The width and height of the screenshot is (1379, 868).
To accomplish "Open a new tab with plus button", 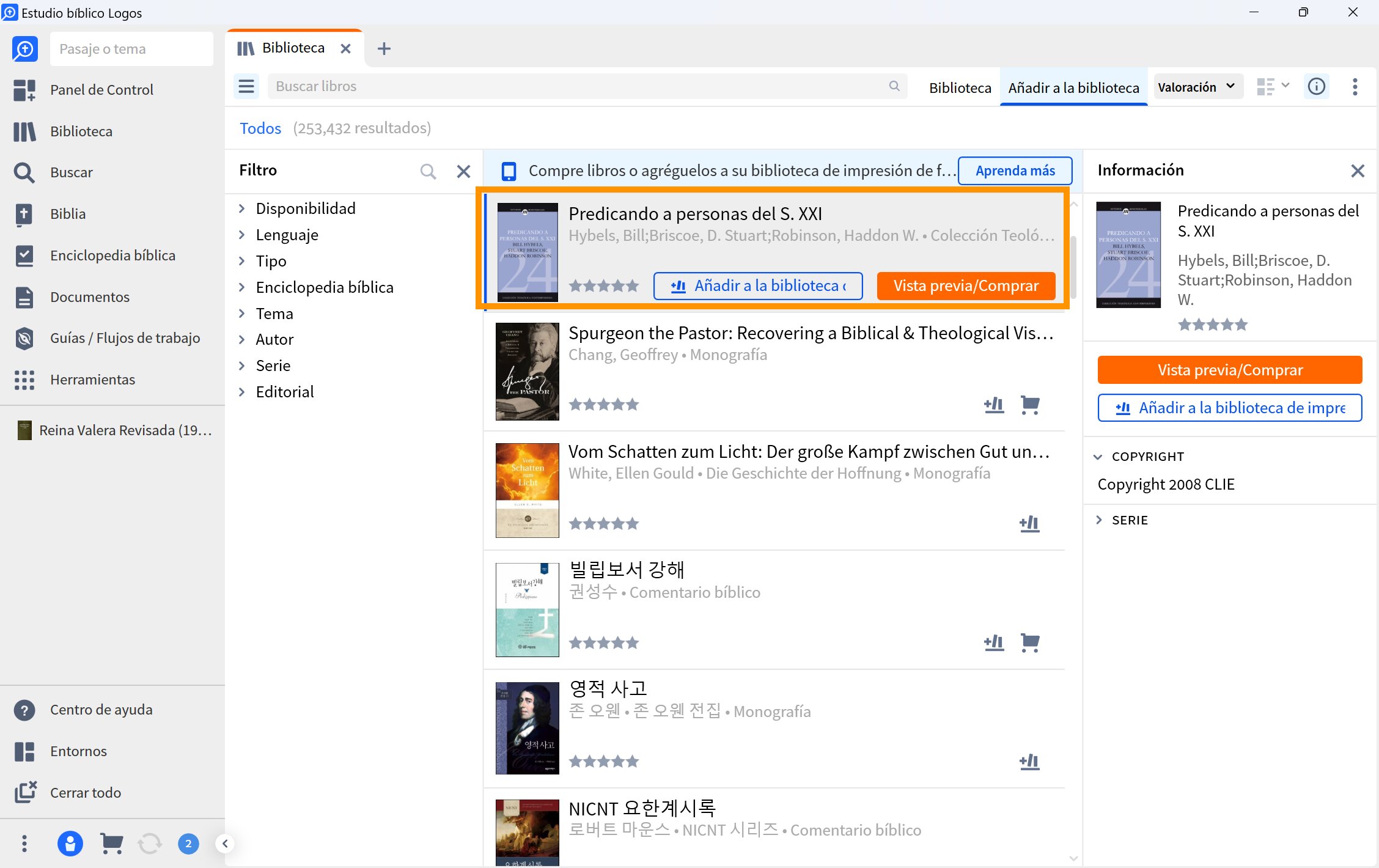I will click(384, 49).
